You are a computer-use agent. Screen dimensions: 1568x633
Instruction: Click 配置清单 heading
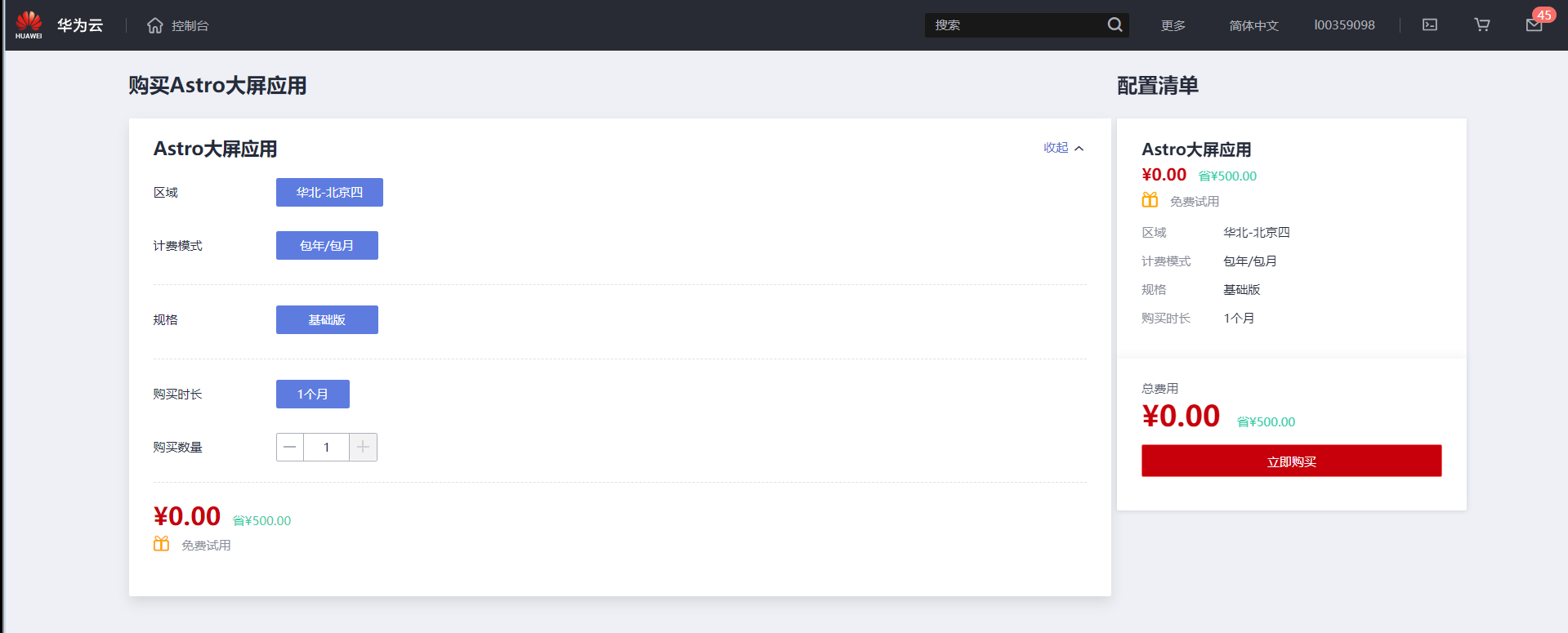[x=1158, y=86]
